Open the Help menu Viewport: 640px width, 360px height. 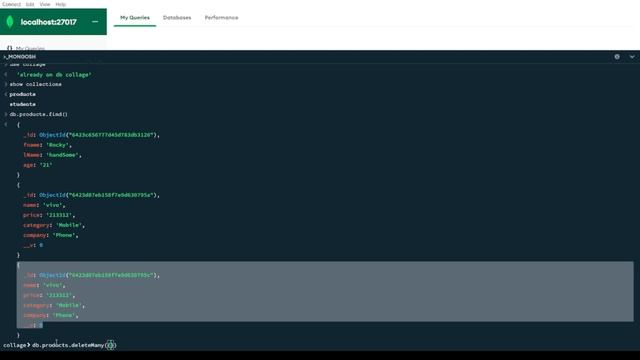(x=60, y=4)
